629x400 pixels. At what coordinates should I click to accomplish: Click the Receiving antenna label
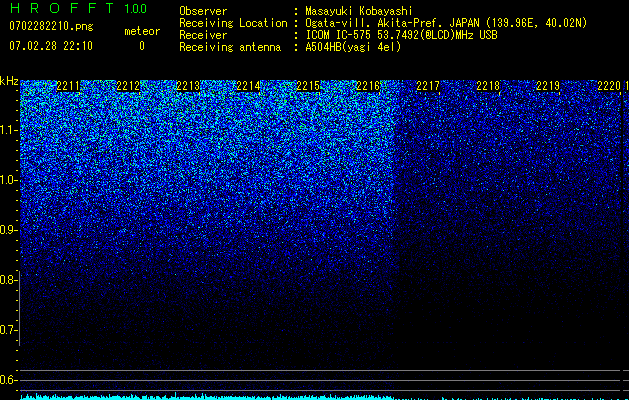(230, 47)
